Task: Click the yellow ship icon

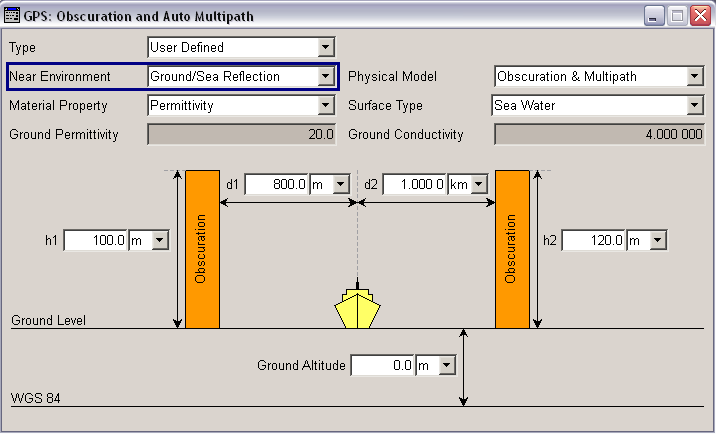Action: pos(358,309)
